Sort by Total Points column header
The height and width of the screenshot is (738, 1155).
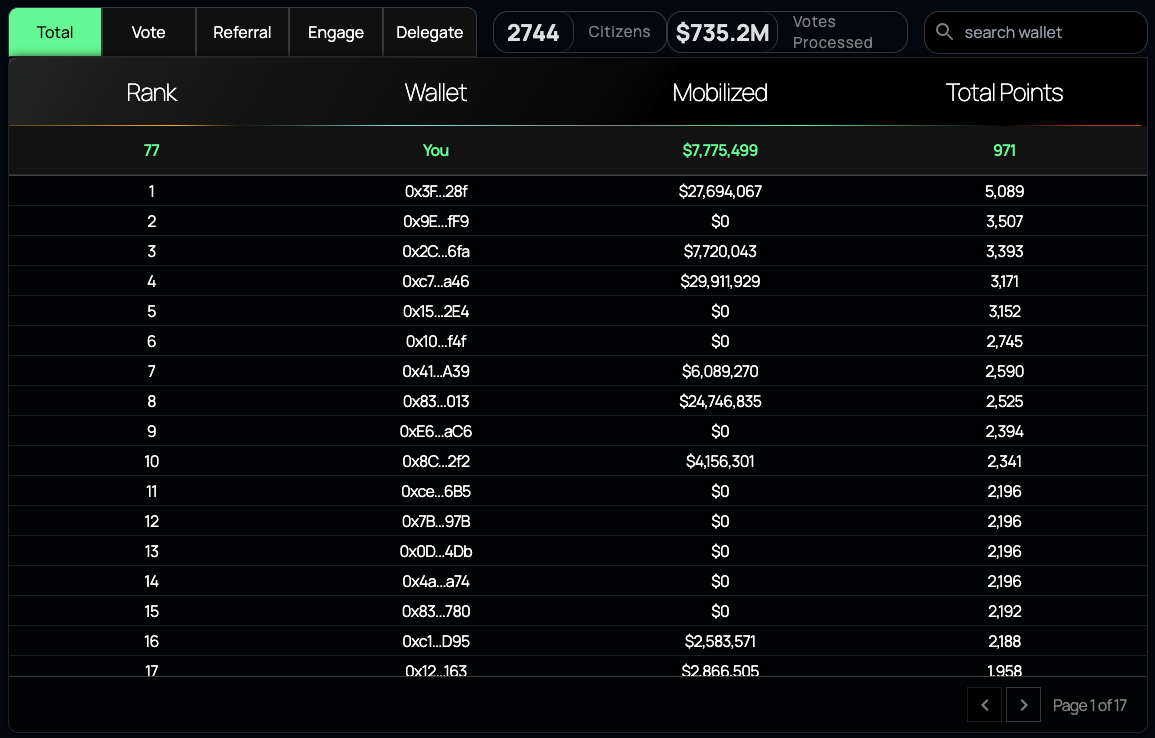click(1004, 93)
